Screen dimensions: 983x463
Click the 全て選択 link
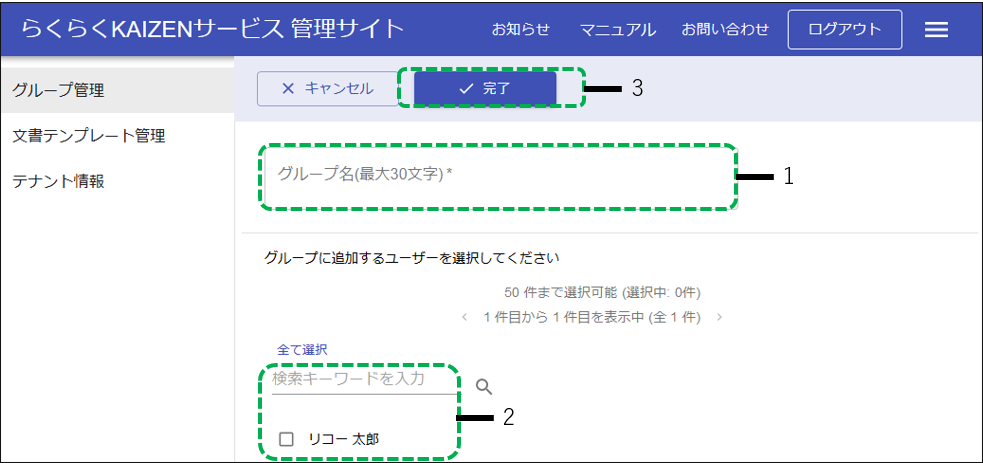point(302,350)
